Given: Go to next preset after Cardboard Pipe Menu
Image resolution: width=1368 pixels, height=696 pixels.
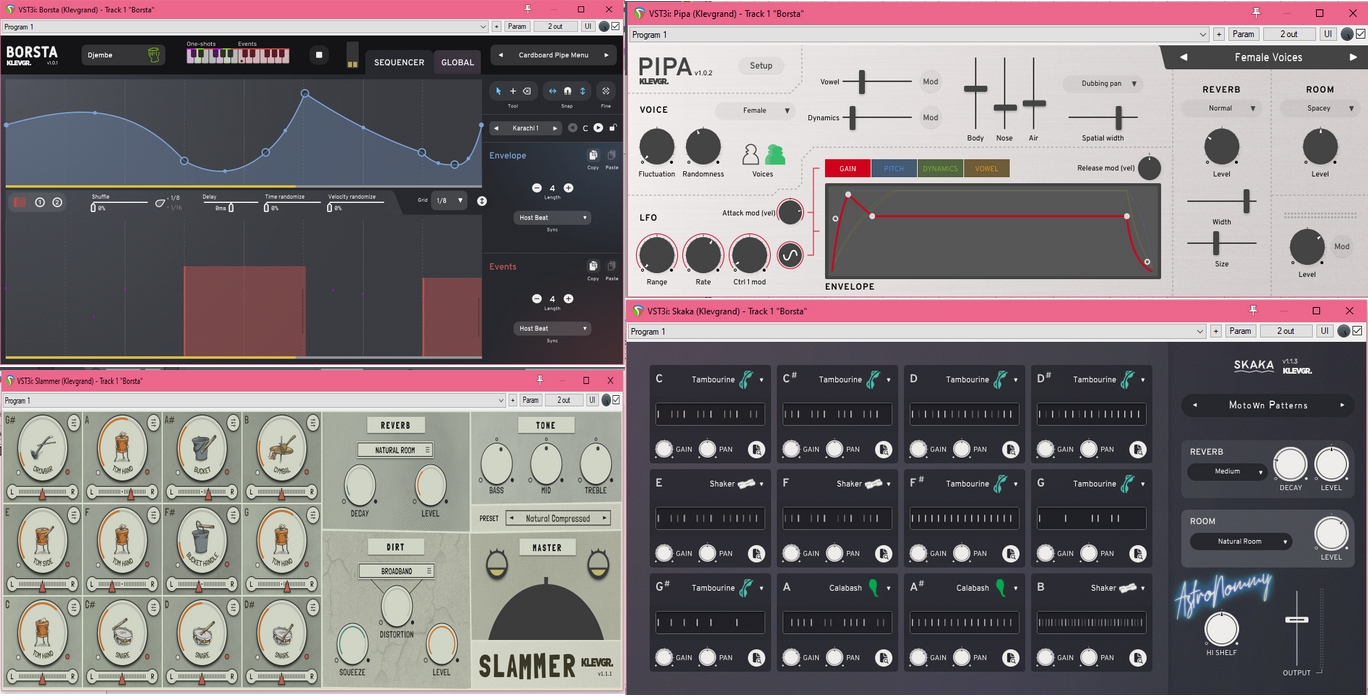Looking at the screenshot, I should coord(606,55).
